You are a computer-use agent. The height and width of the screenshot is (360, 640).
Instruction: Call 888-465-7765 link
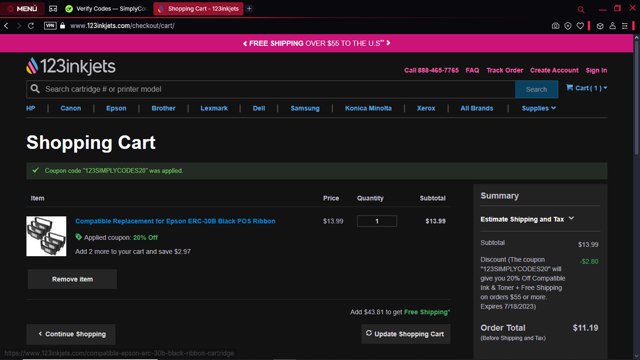pyautogui.click(x=431, y=70)
